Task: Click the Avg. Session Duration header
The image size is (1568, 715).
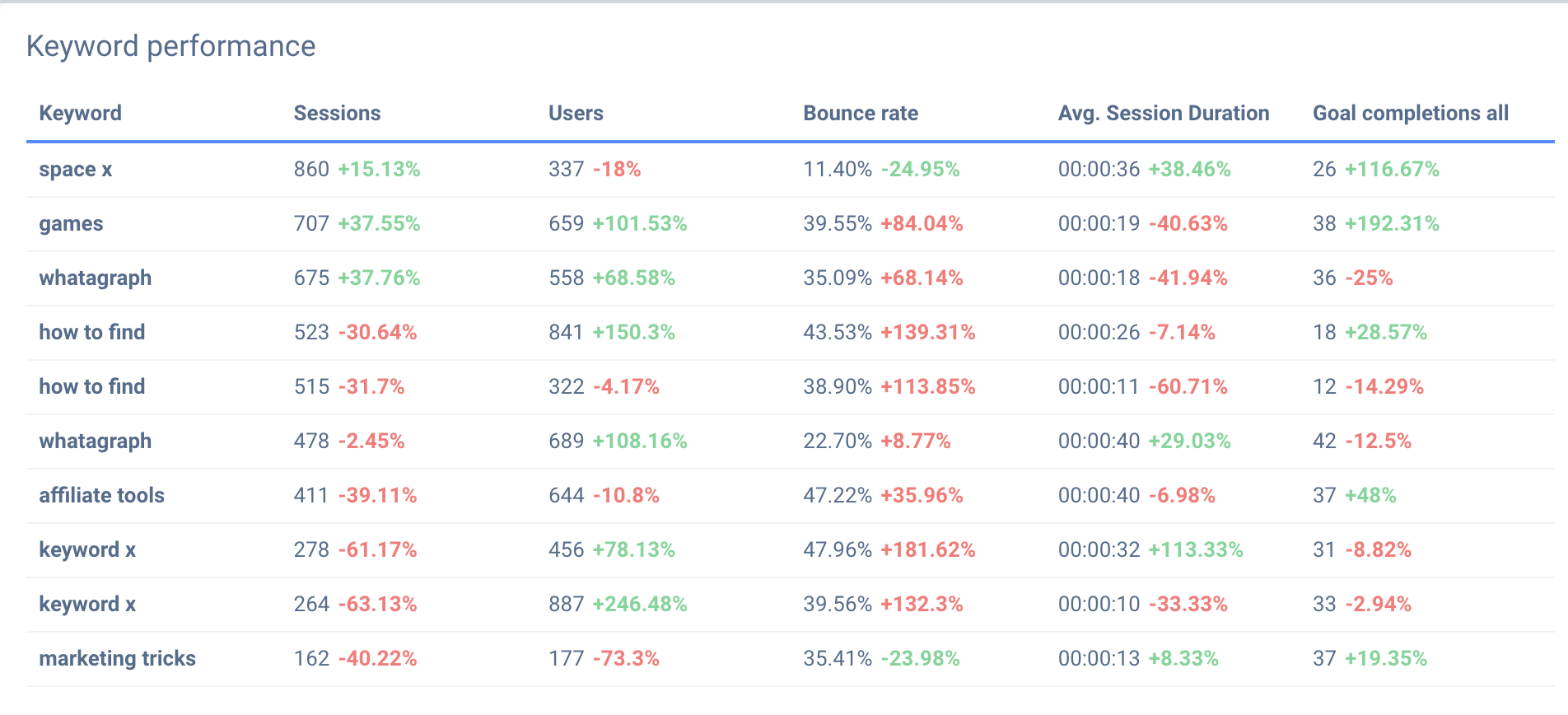Action: click(x=1163, y=113)
